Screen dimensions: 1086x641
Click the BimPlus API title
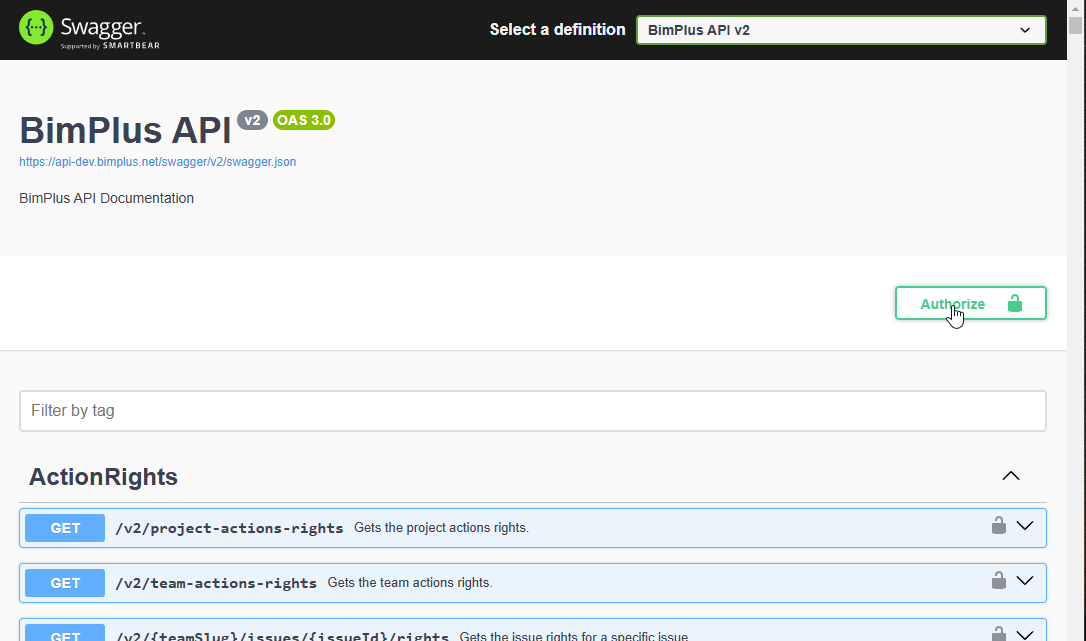click(x=125, y=130)
